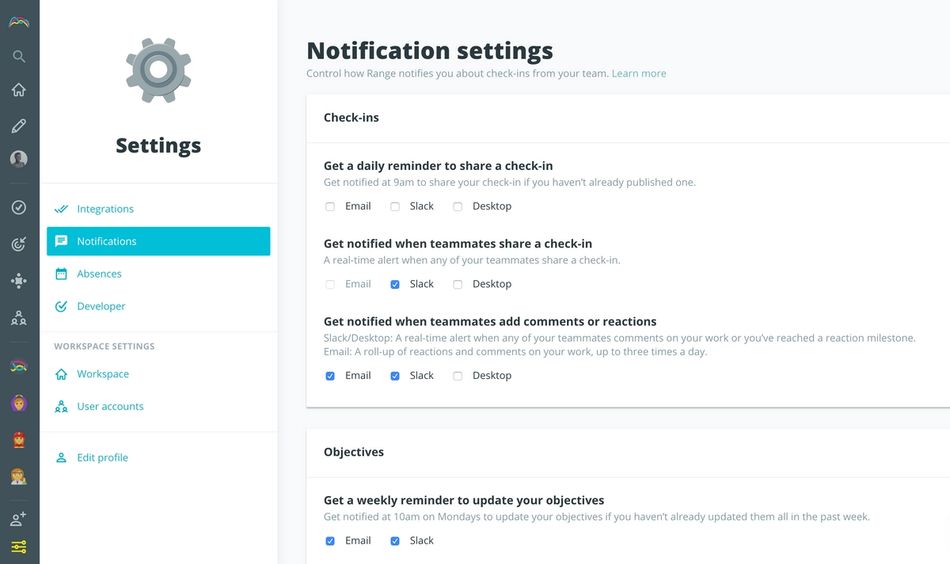Enable Desktop for the daily check-in reminder
Screen dimensions: 950x564
pos(458,207)
